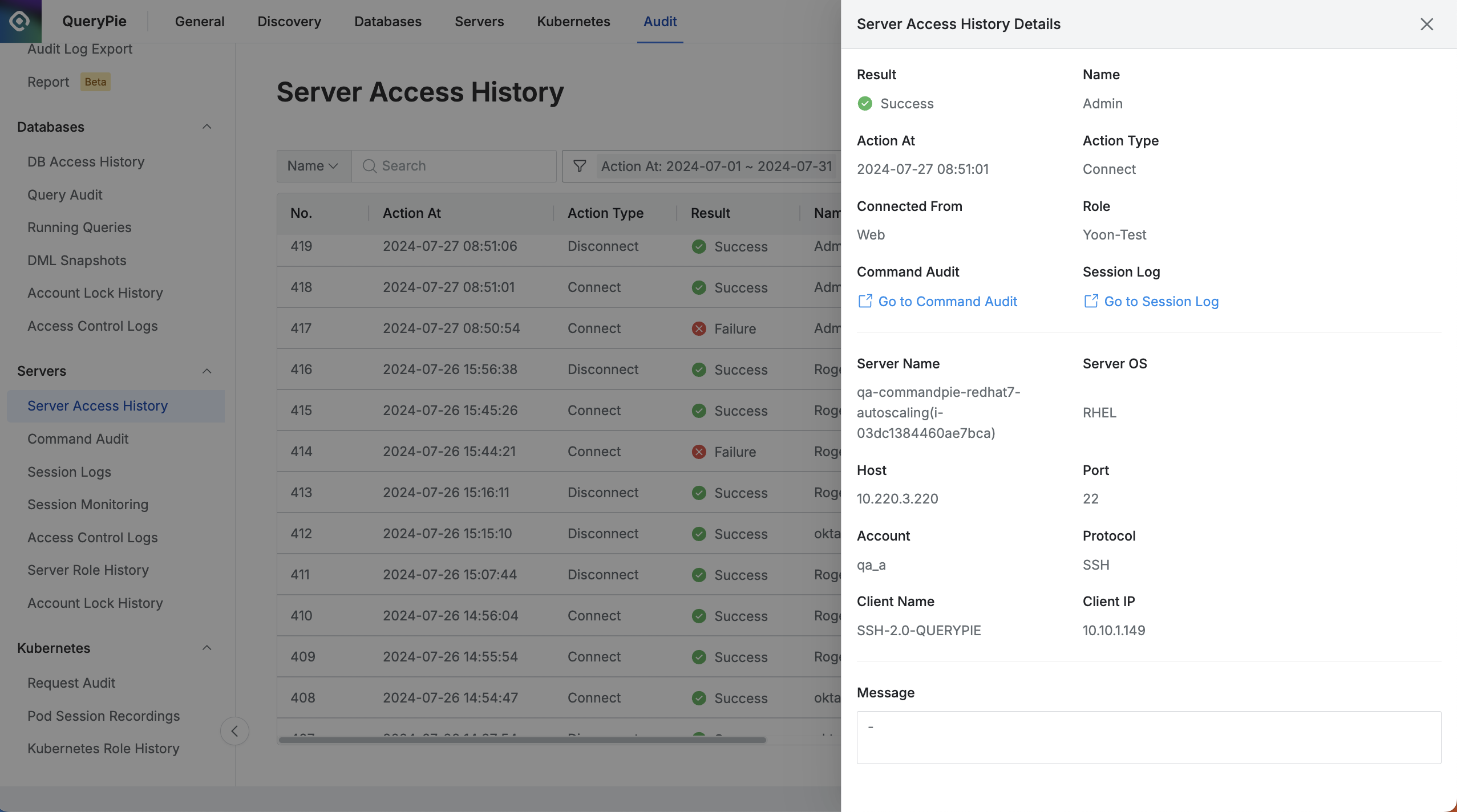
Task: Collapse the Databases sidebar section
Action: (x=207, y=127)
